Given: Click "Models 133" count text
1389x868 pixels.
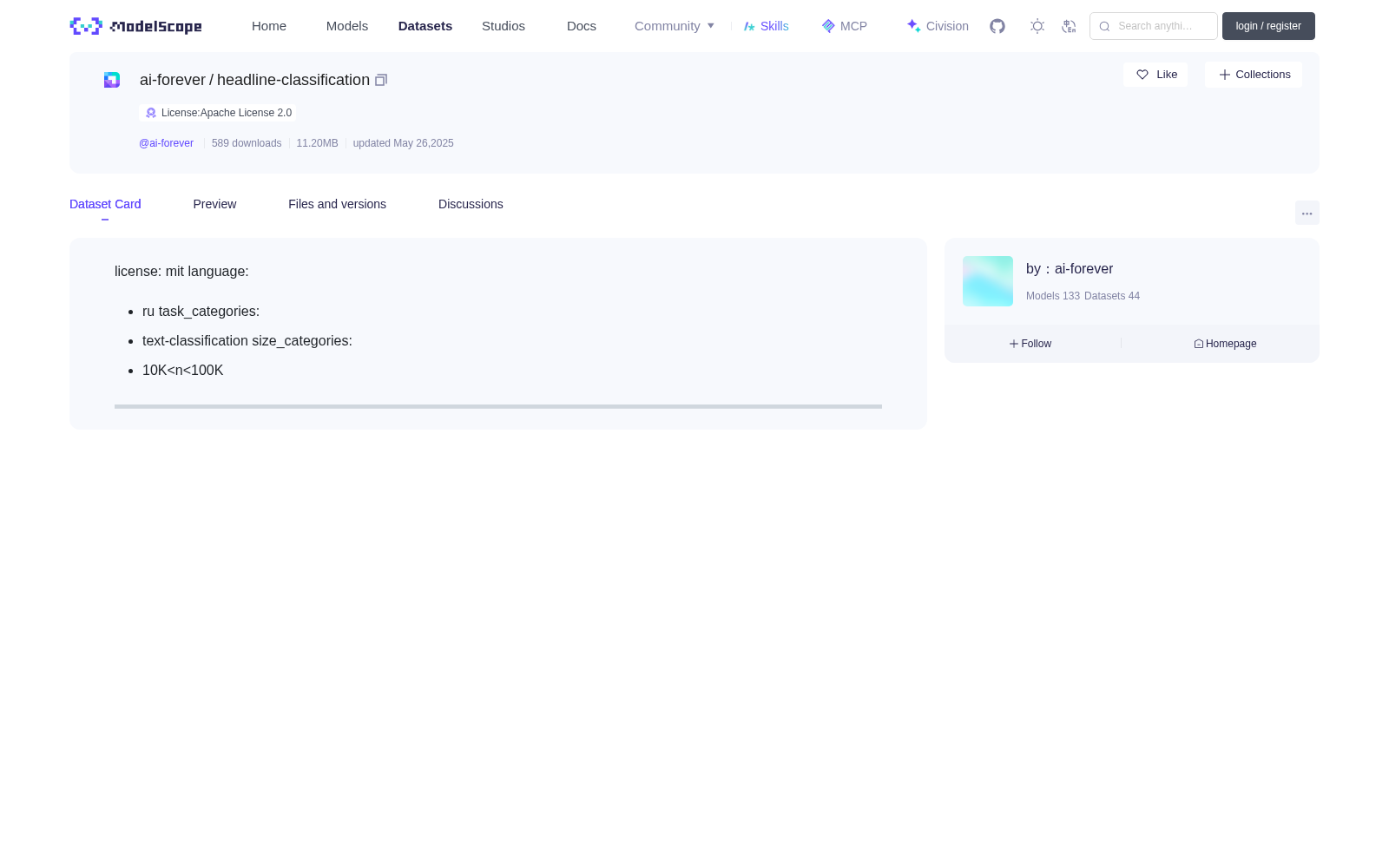Looking at the screenshot, I should coord(1053,296).
